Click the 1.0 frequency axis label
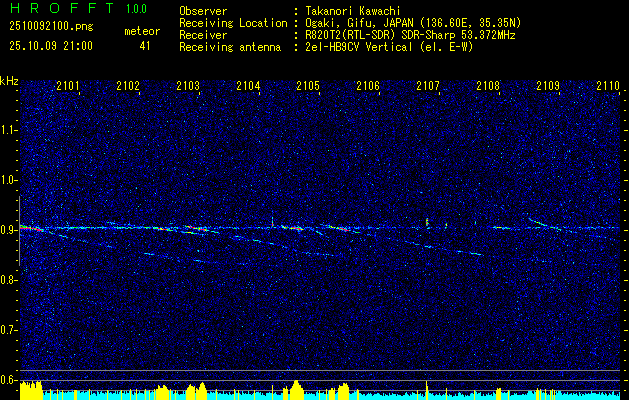This screenshot has width=629, height=400. [9, 180]
